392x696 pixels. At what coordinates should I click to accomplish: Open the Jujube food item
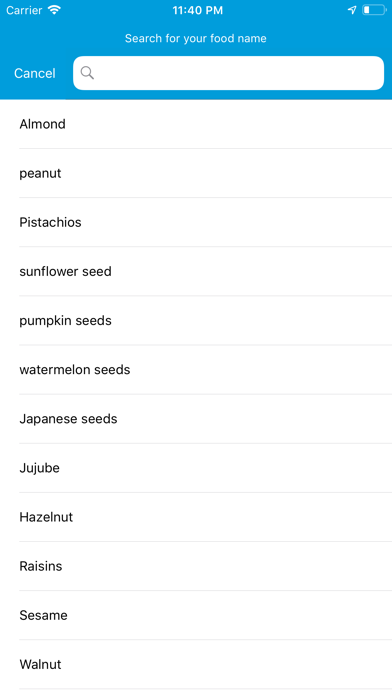pyautogui.click(x=196, y=468)
